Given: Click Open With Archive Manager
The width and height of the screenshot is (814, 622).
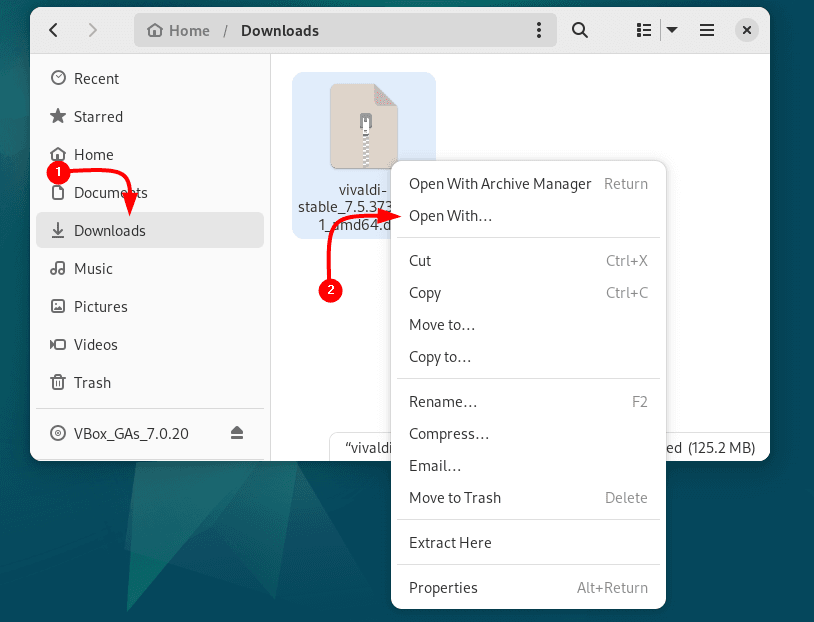Looking at the screenshot, I should click(x=500, y=184).
